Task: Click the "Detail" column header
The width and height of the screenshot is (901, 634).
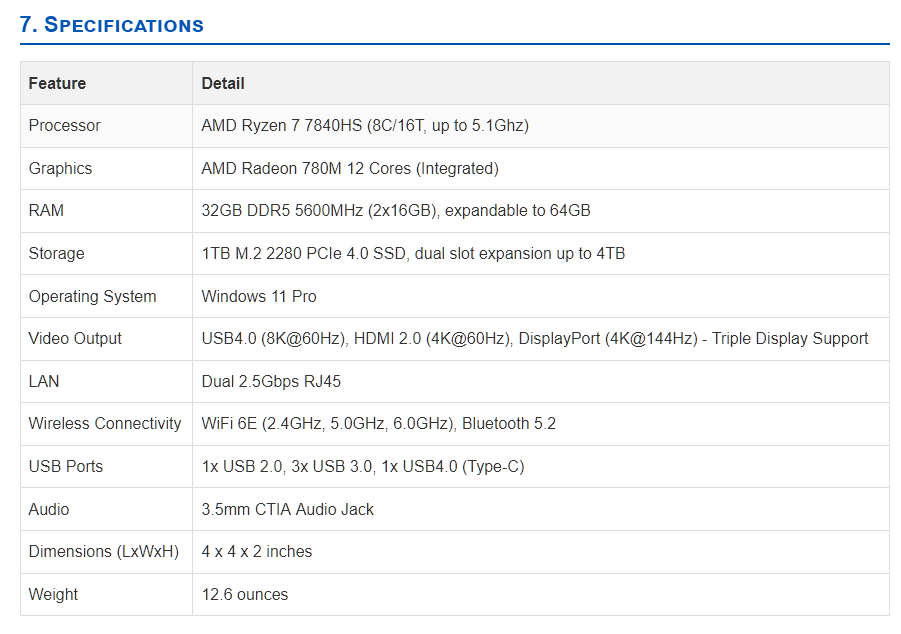Action: (x=223, y=83)
